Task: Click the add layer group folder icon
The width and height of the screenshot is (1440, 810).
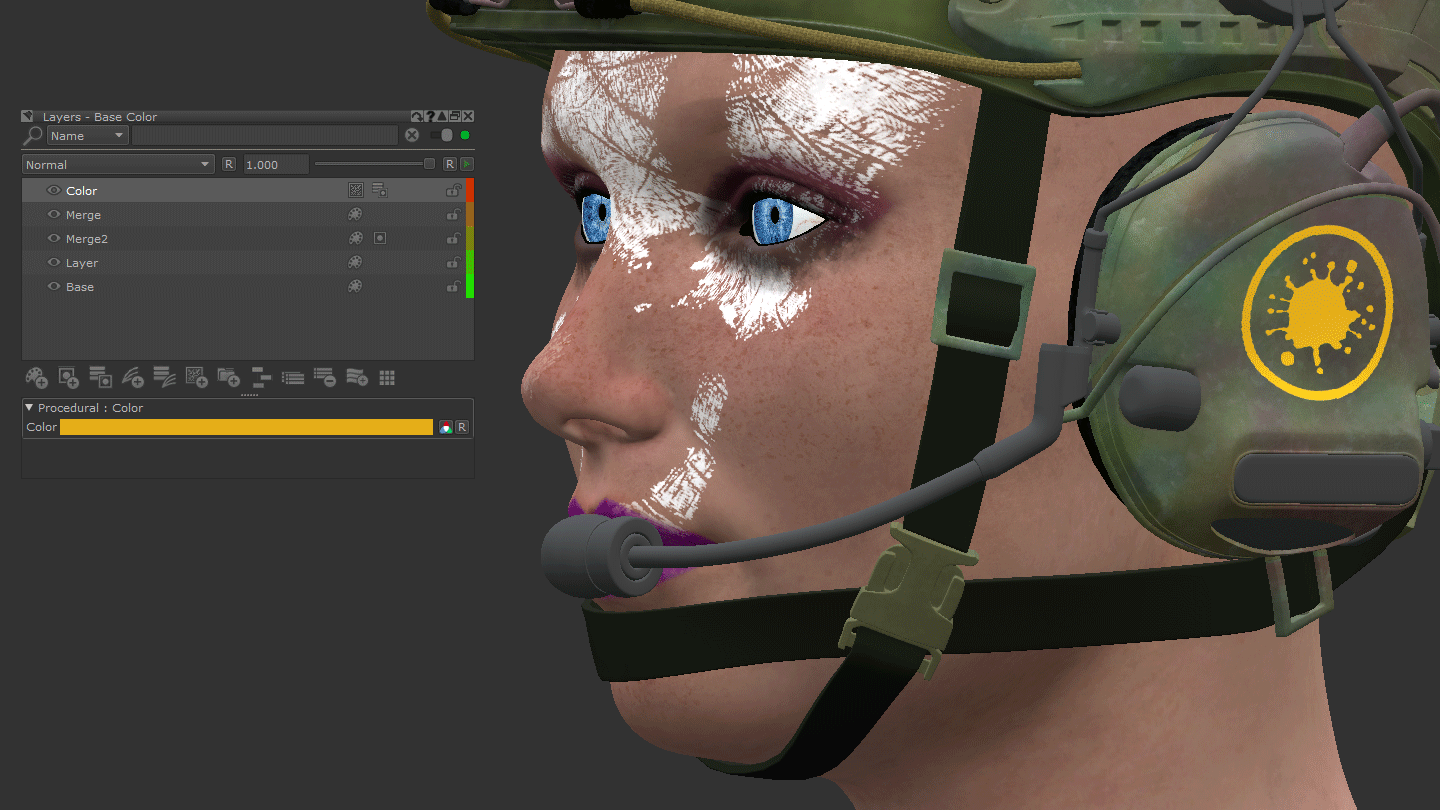Action: [x=228, y=377]
